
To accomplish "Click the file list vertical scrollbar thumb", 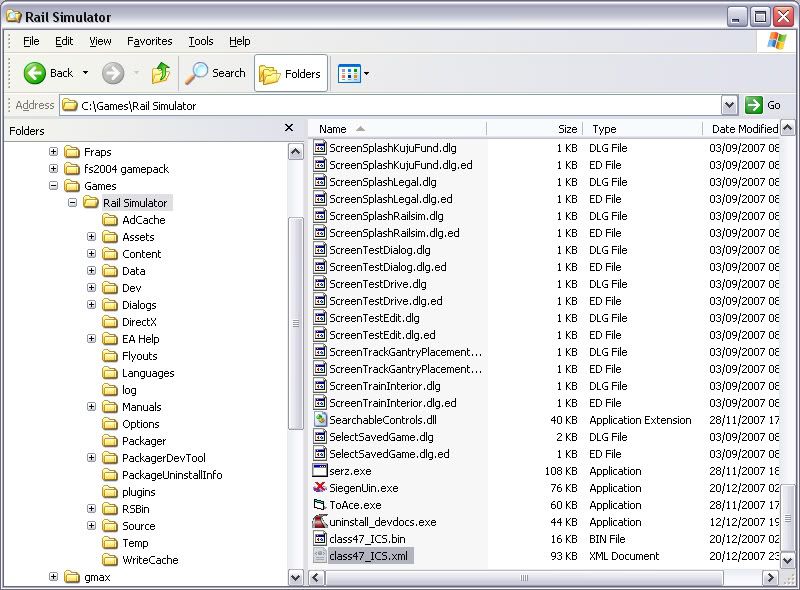I will (788, 517).
